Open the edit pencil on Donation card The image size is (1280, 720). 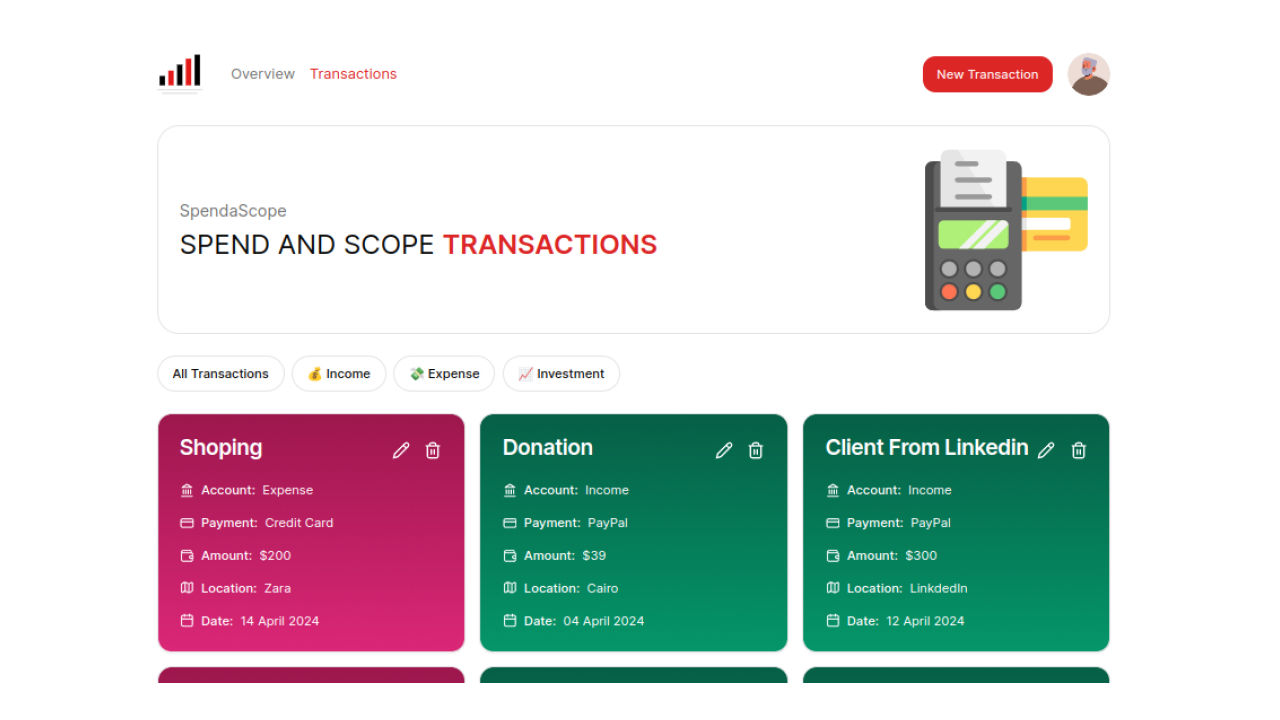pos(724,450)
